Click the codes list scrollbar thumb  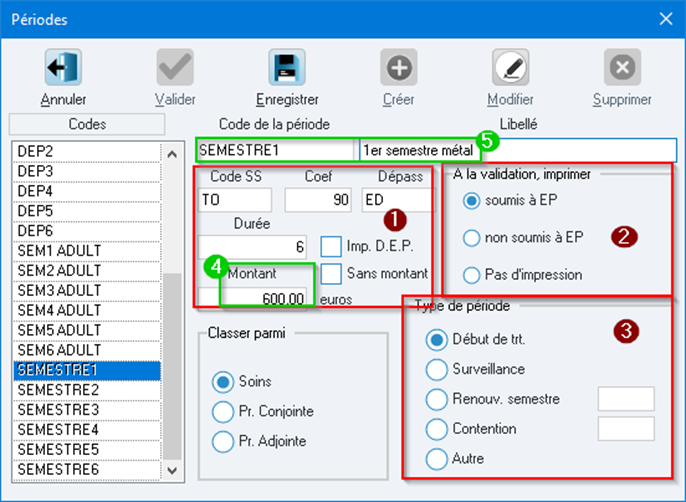pos(172,367)
